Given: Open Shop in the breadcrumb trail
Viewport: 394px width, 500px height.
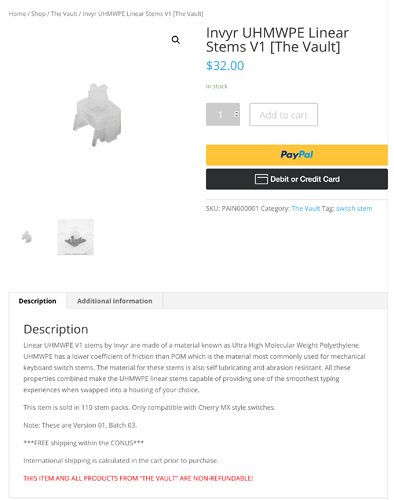Looking at the screenshot, I should 38,14.
